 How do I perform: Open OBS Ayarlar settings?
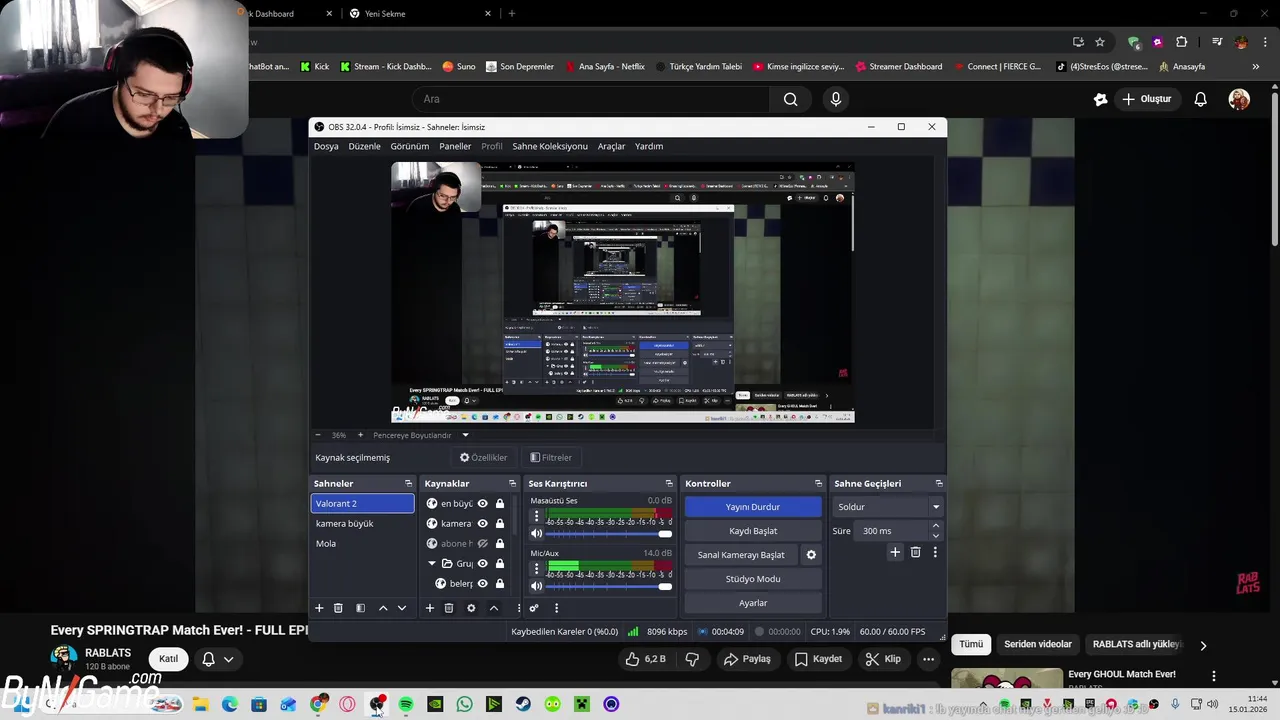(x=752, y=603)
